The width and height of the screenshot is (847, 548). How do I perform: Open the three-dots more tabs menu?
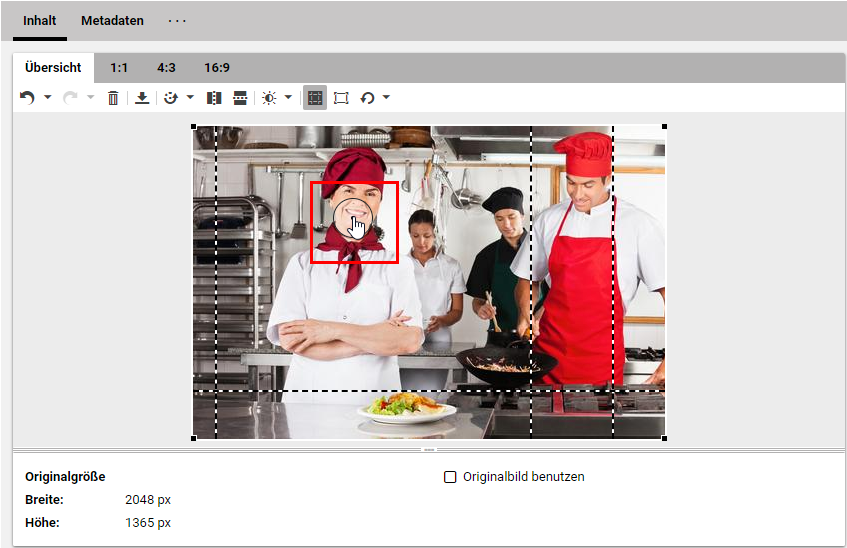[177, 21]
